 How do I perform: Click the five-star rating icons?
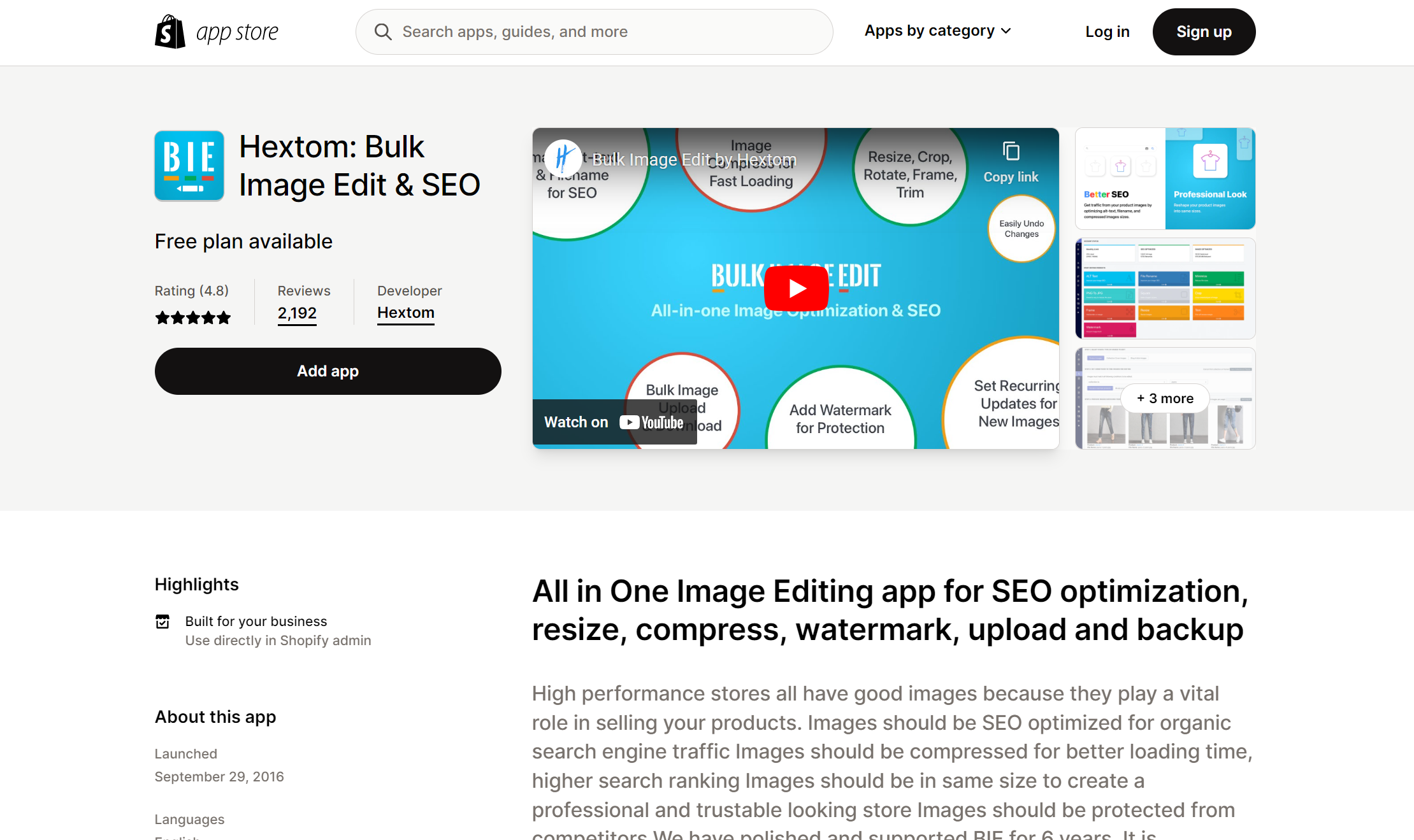(x=192, y=318)
